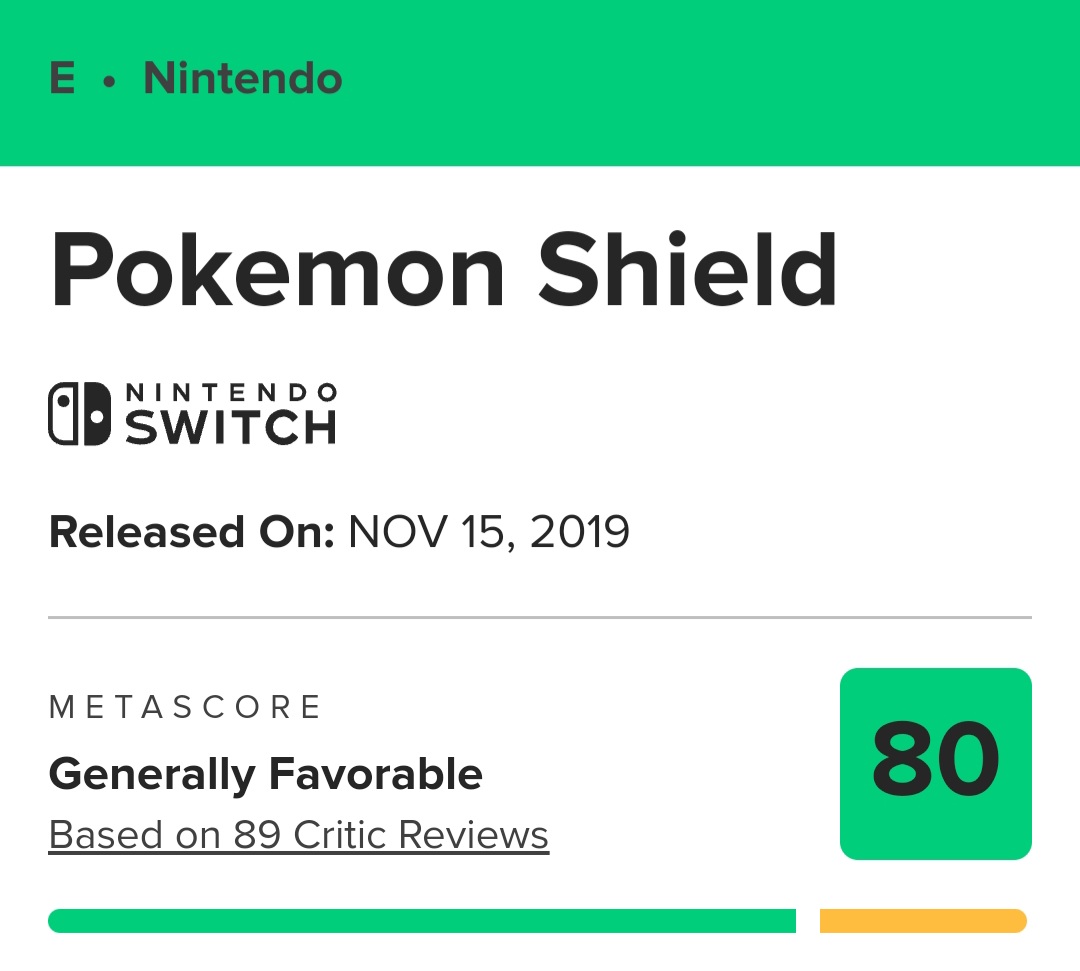Click the Joy-Con Switch console icon
The height and width of the screenshot is (971, 1080).
coord(79,414)
